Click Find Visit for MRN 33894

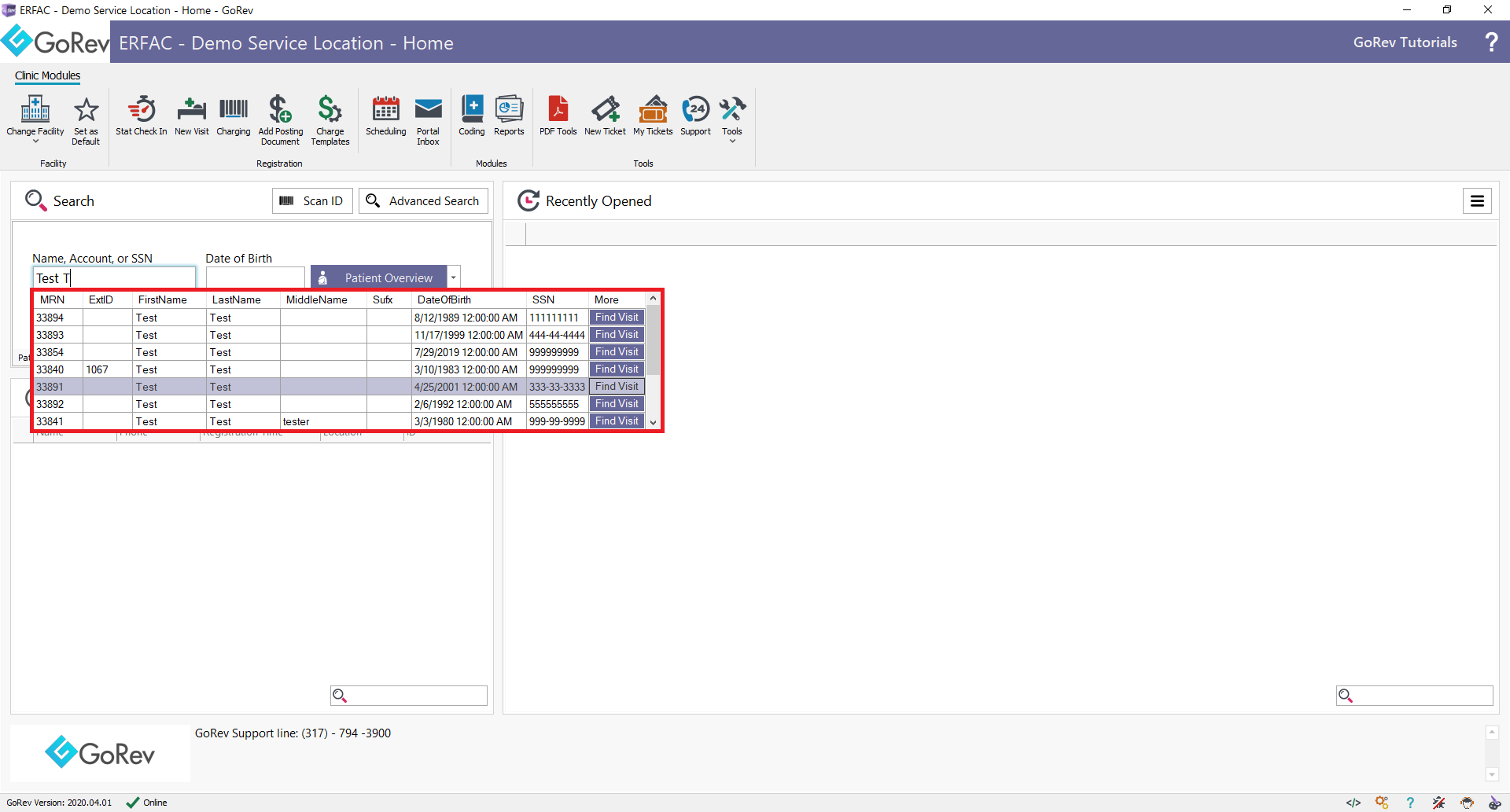point(617,318)
